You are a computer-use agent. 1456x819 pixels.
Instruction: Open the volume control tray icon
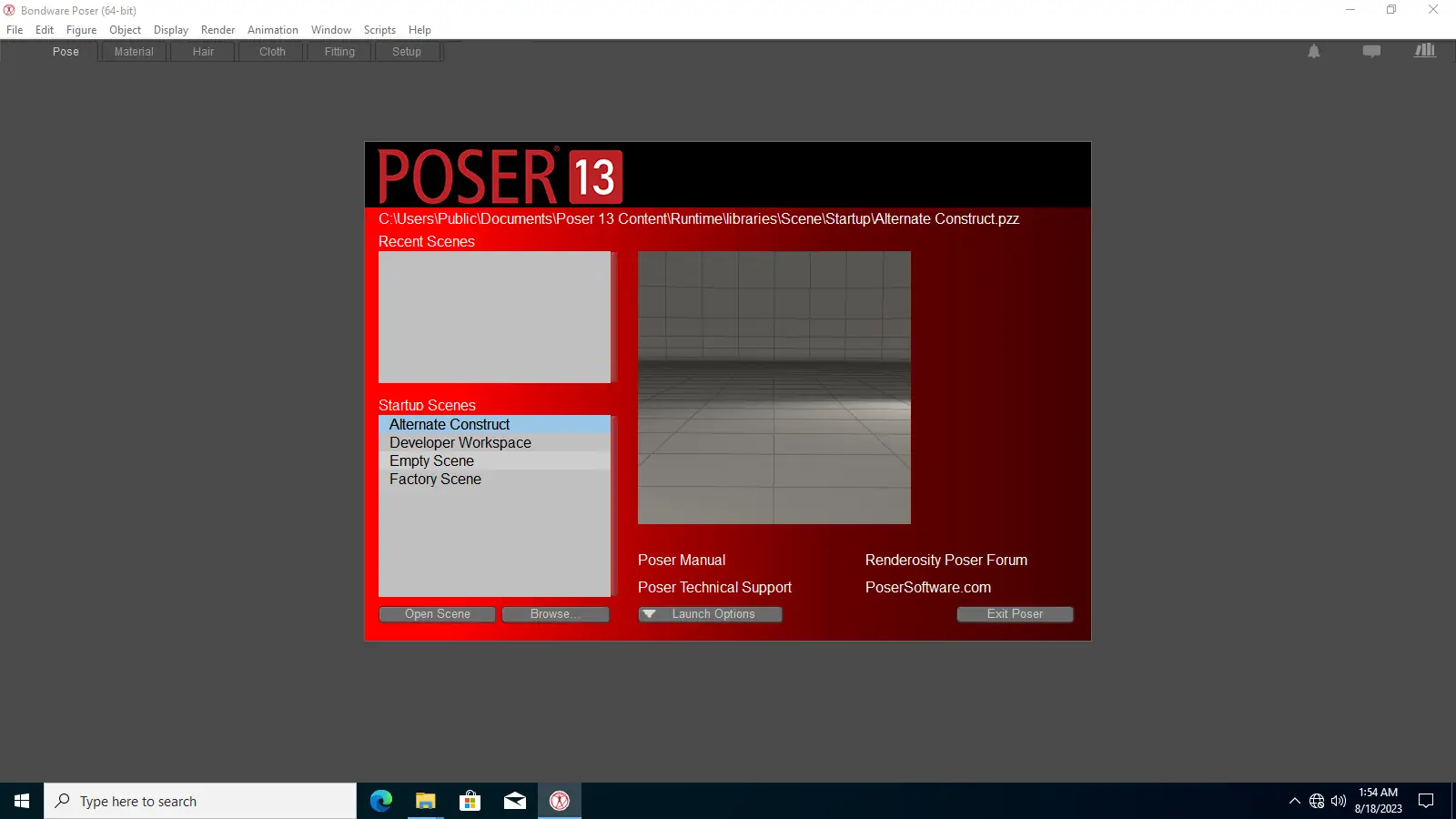1339,801
